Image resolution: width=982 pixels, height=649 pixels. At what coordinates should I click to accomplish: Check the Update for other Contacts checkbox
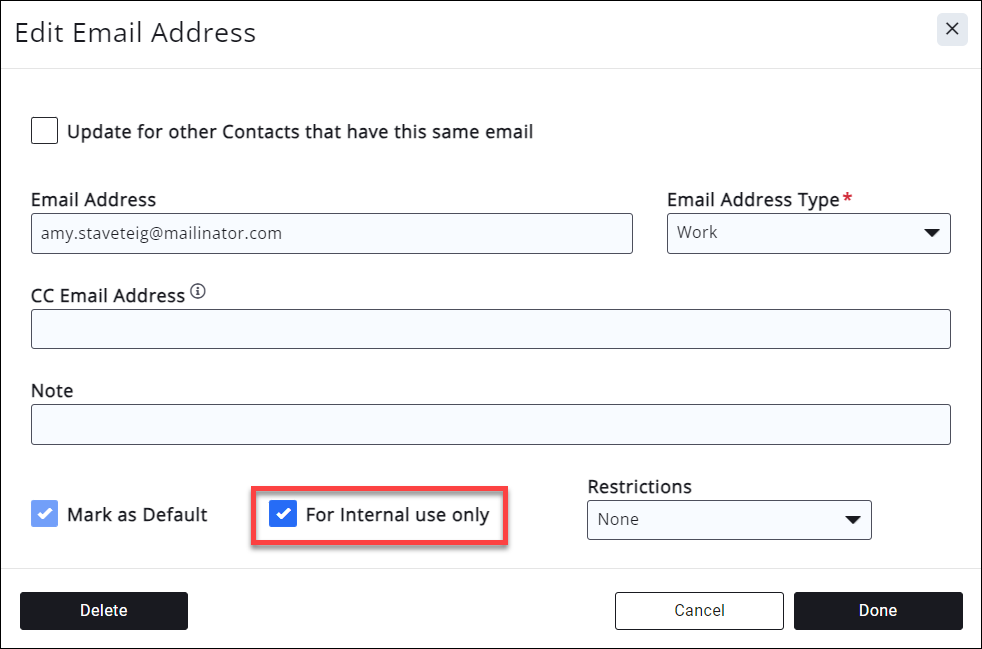coord(45,131)
